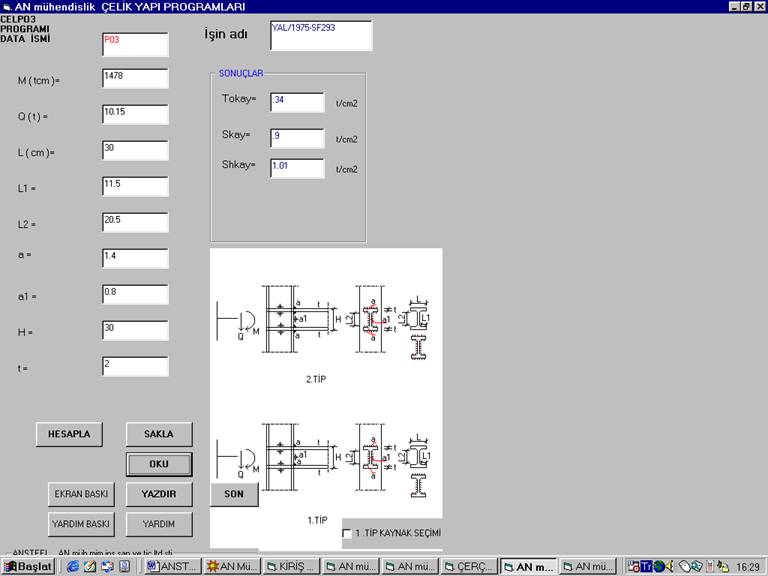Restore down the AN mühendislik window
768x576 pixels.
[x=745, y=7]
